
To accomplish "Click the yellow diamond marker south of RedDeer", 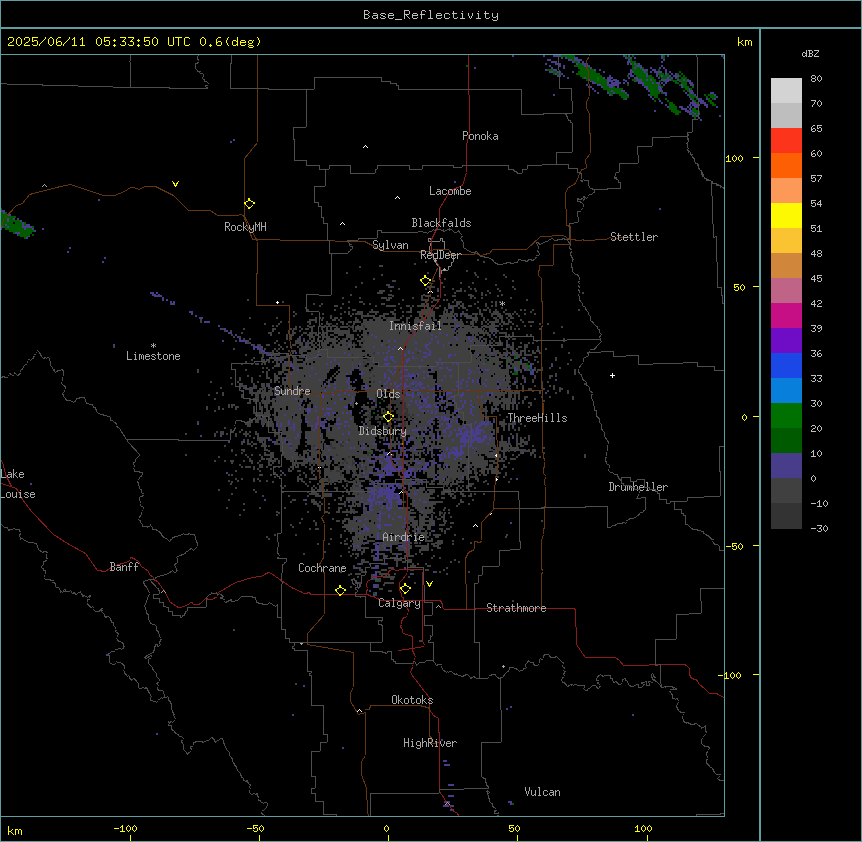I will pos(426,281).
